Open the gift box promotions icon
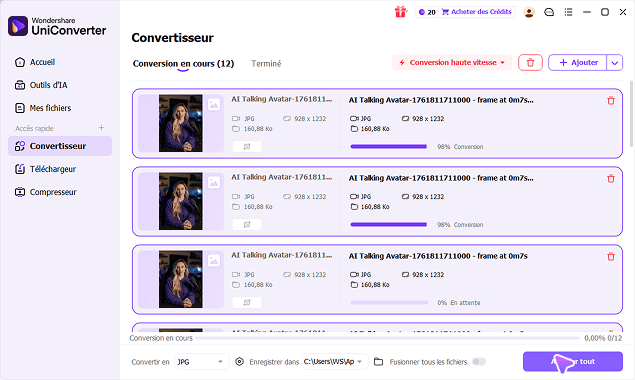 tap(401, 12)
